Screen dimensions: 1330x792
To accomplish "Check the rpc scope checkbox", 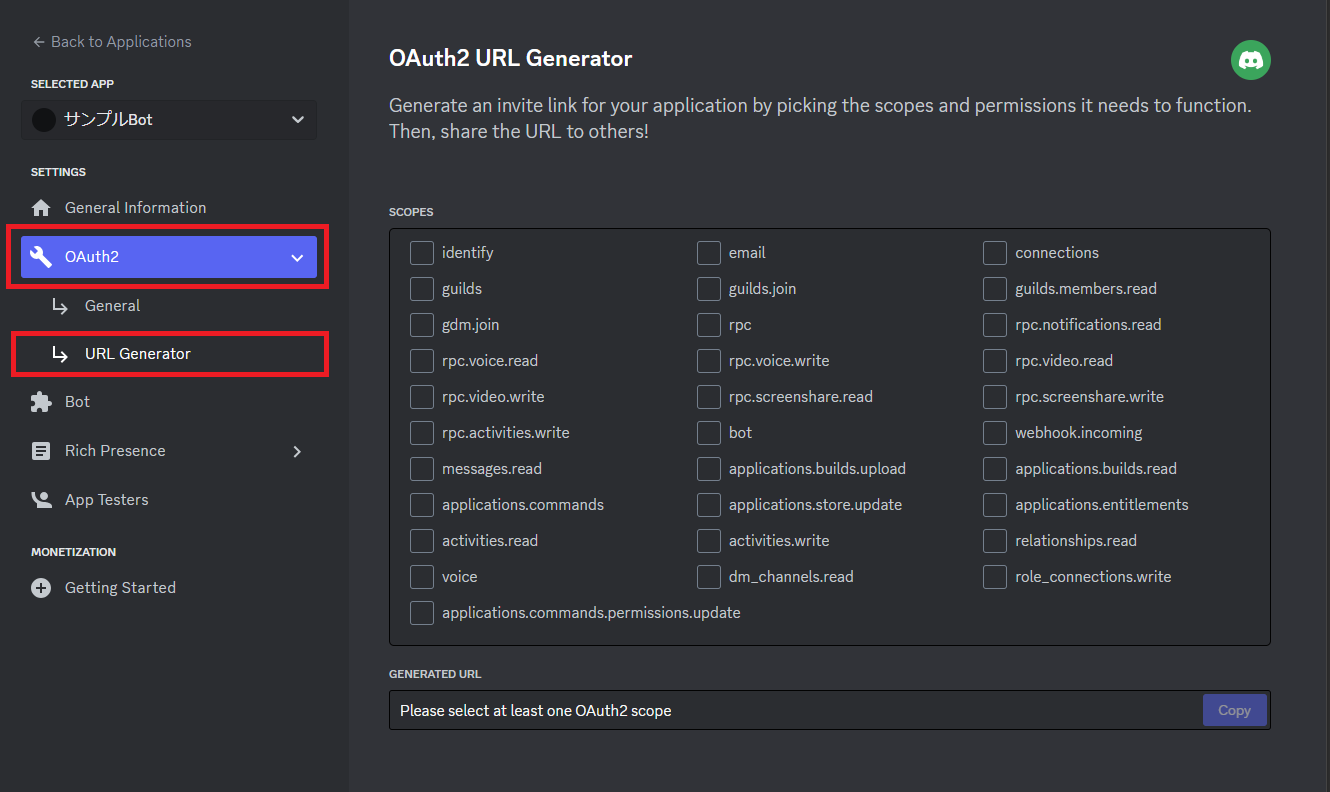I will tap(709, 325).
